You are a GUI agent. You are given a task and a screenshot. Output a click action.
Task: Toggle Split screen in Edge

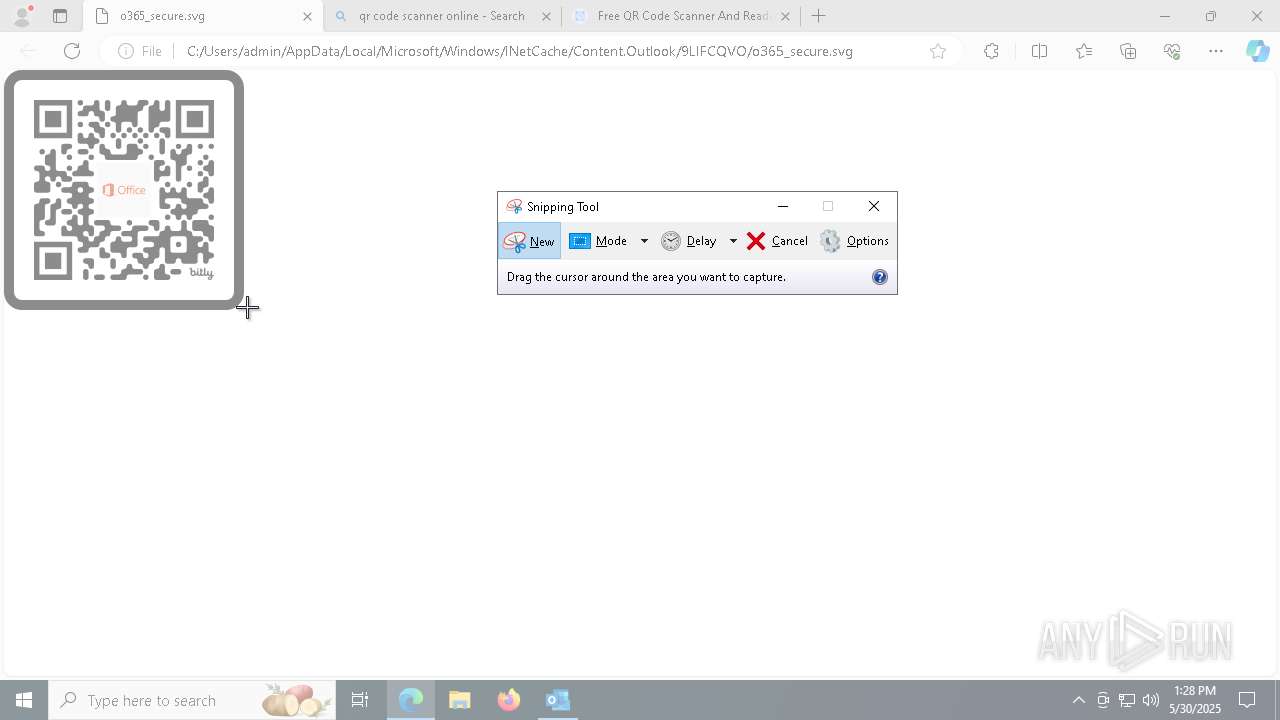[1039, 51]
